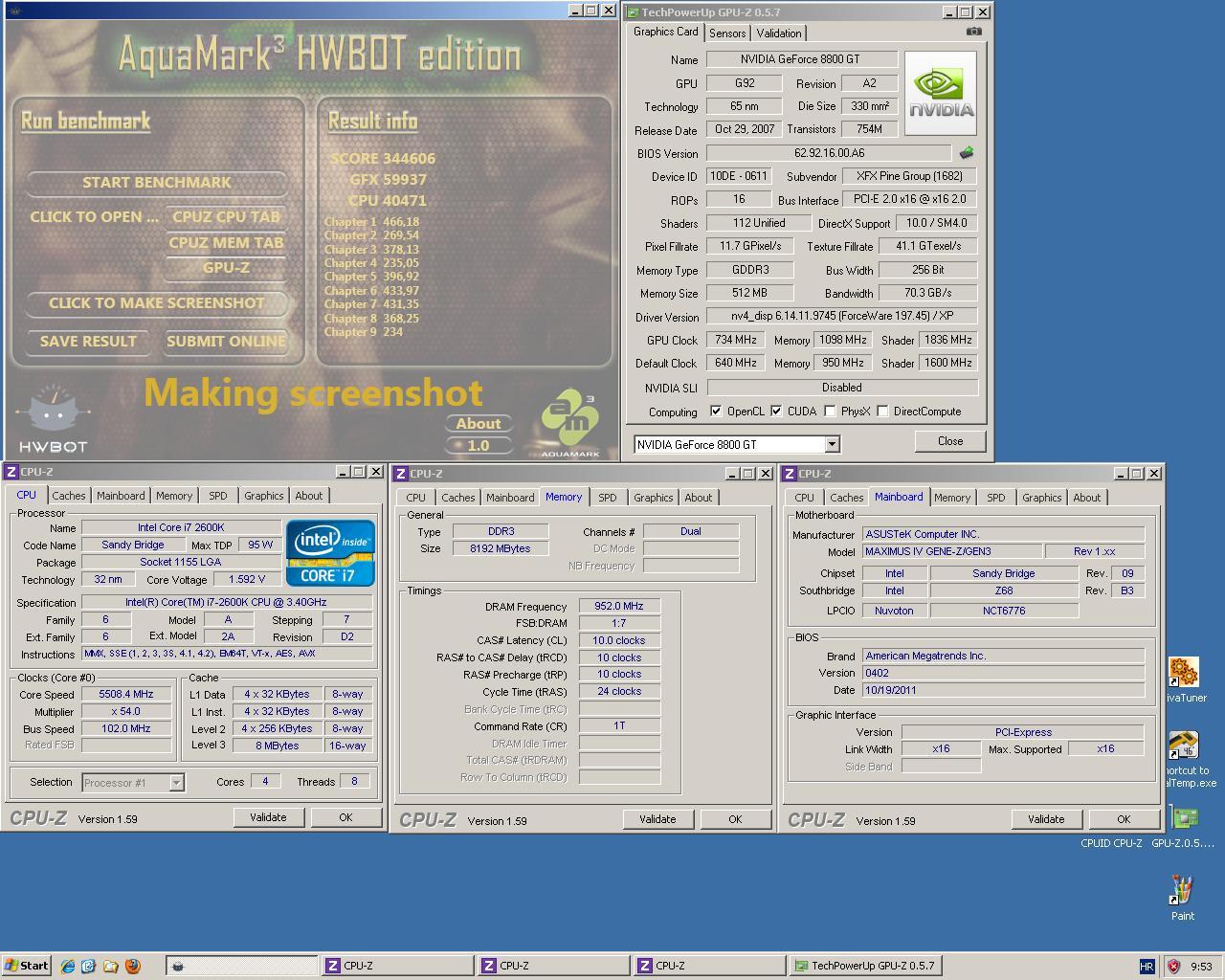The image size is (1225, 980).
Task: Click the GPU Clock 734 MHz value
Action: pos(736,340)
